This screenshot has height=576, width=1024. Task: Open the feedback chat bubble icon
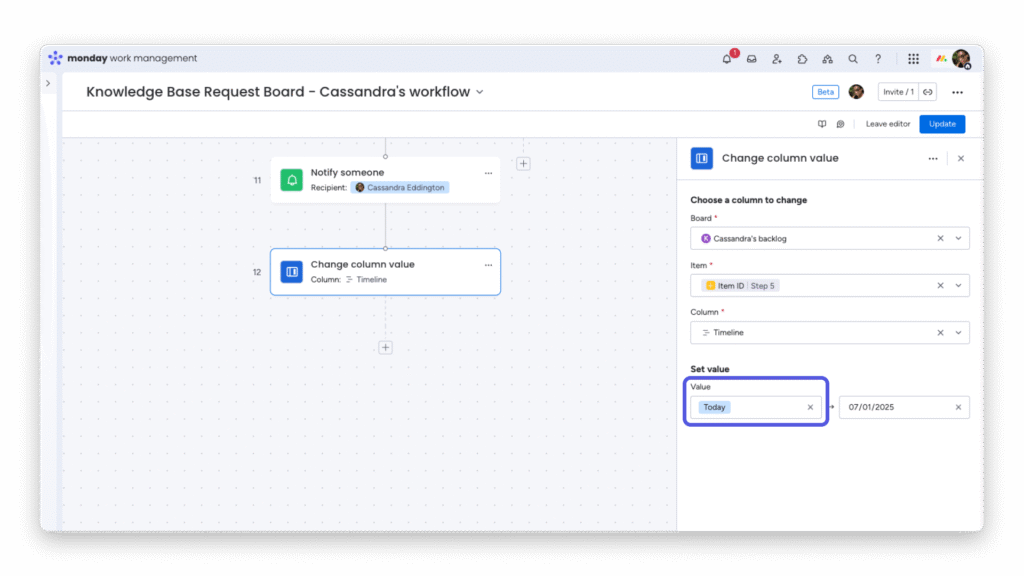point(840,124)
